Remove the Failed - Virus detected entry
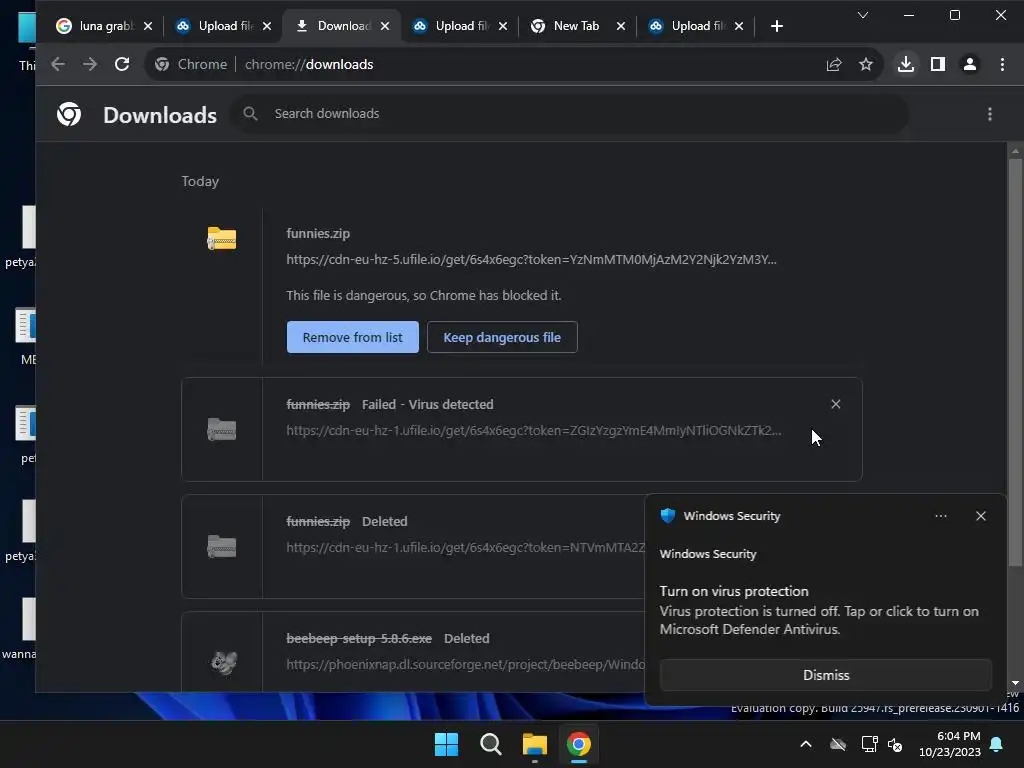The height and width of the screenshot is (768, 1024). click(x=836, y=404)
